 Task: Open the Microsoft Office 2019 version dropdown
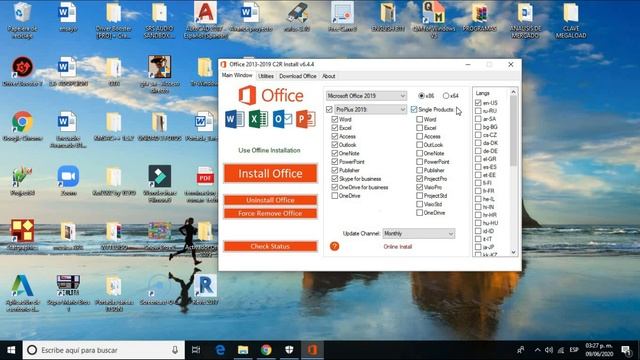coord(366,96)
